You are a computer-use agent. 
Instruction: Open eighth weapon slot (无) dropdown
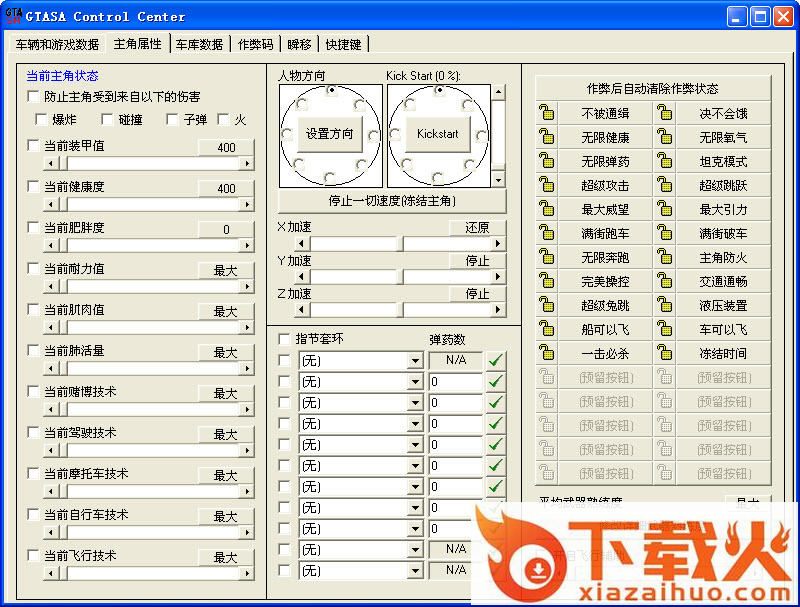[415, 508]
